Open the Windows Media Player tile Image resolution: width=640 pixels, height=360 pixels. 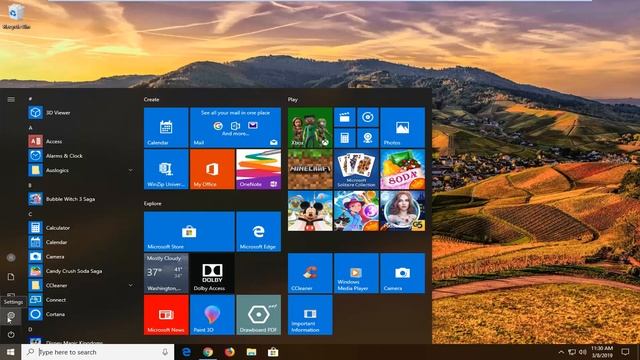pyautogui.click(x=356, y=273)
